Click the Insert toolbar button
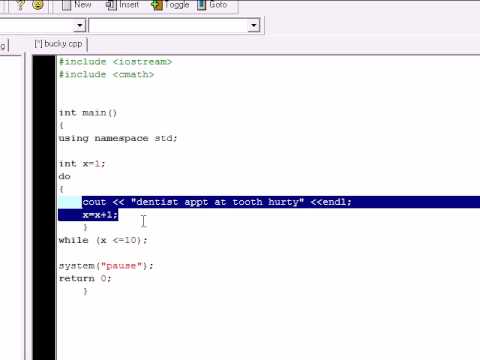480x360 pixels. tap(122, 5)
